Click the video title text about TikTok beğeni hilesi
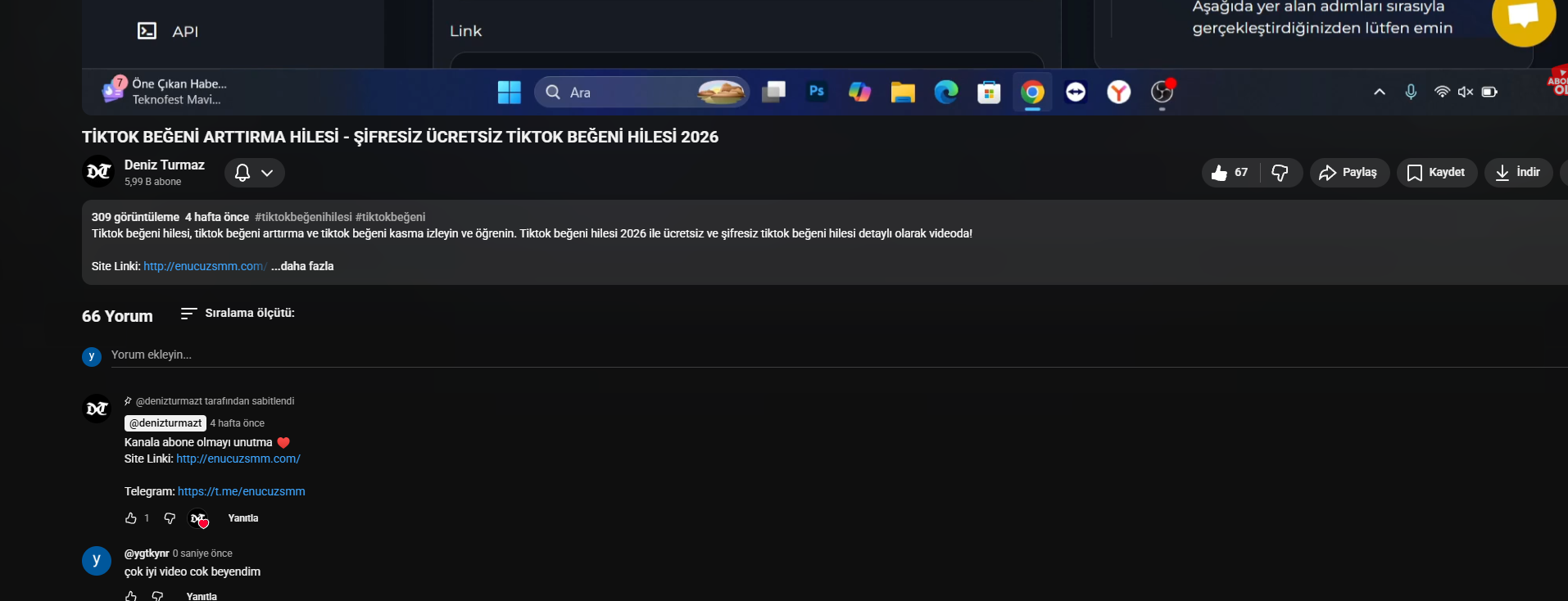1568x601 pixels. tap(400, 137)
